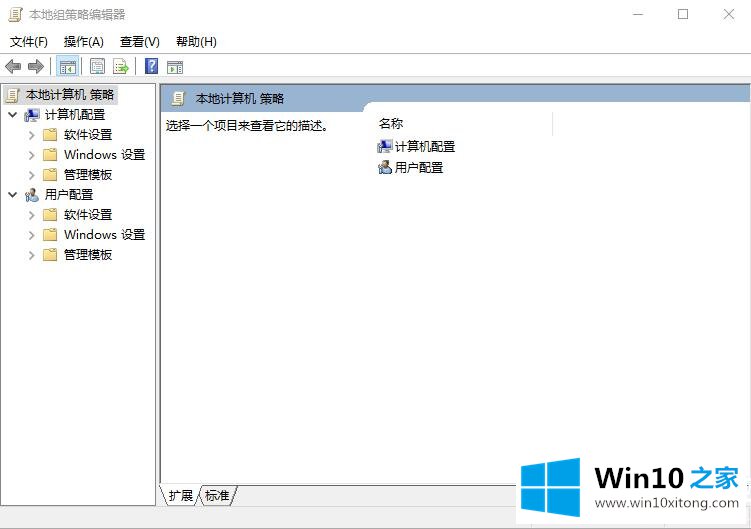The width and height of the screenshot is (751, 529).
Task: Select 本地计算机 策略 root tree item
Action: click(70, 95)
